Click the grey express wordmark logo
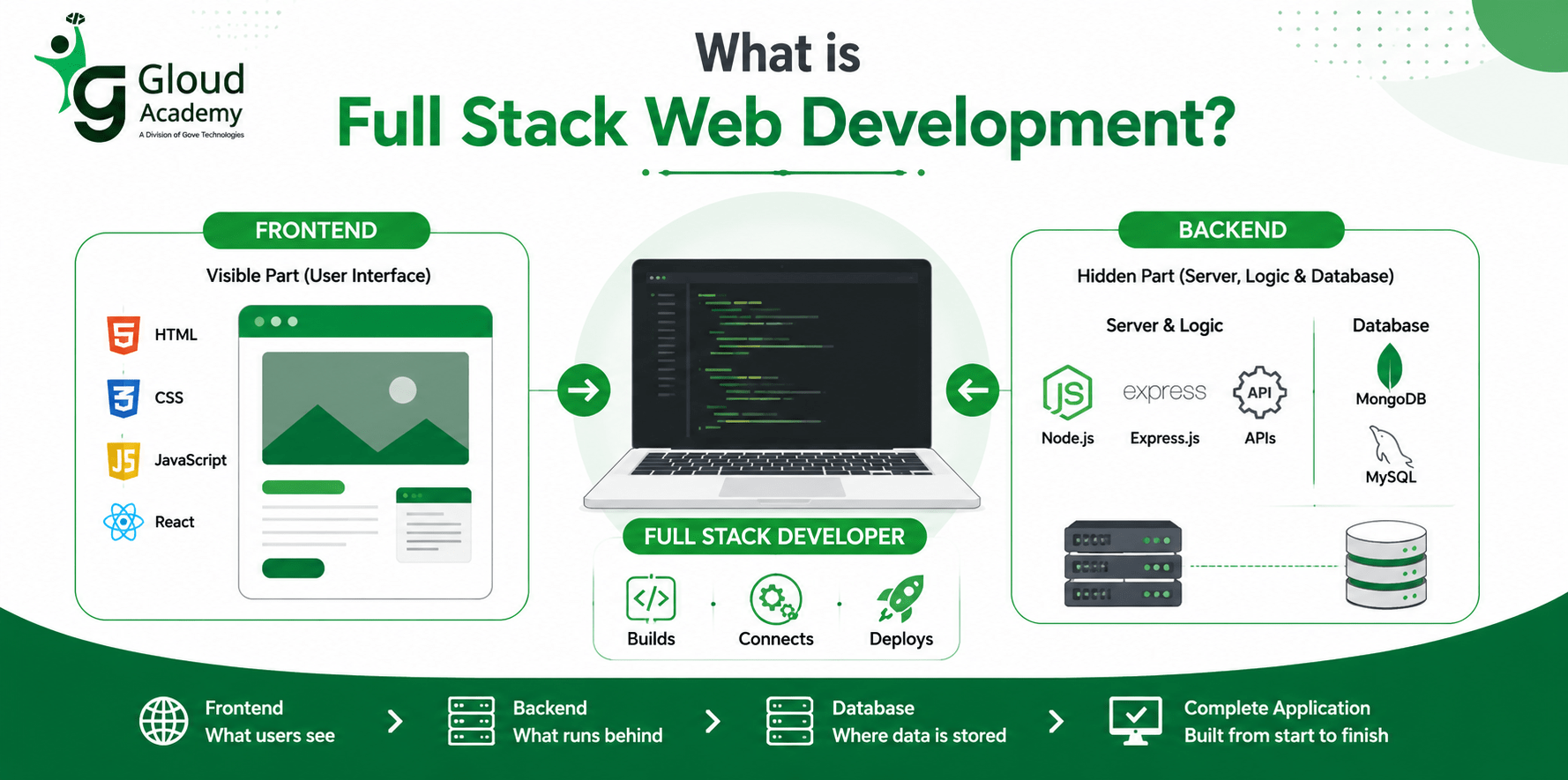1568x780 pixels. pos(1164,392)
